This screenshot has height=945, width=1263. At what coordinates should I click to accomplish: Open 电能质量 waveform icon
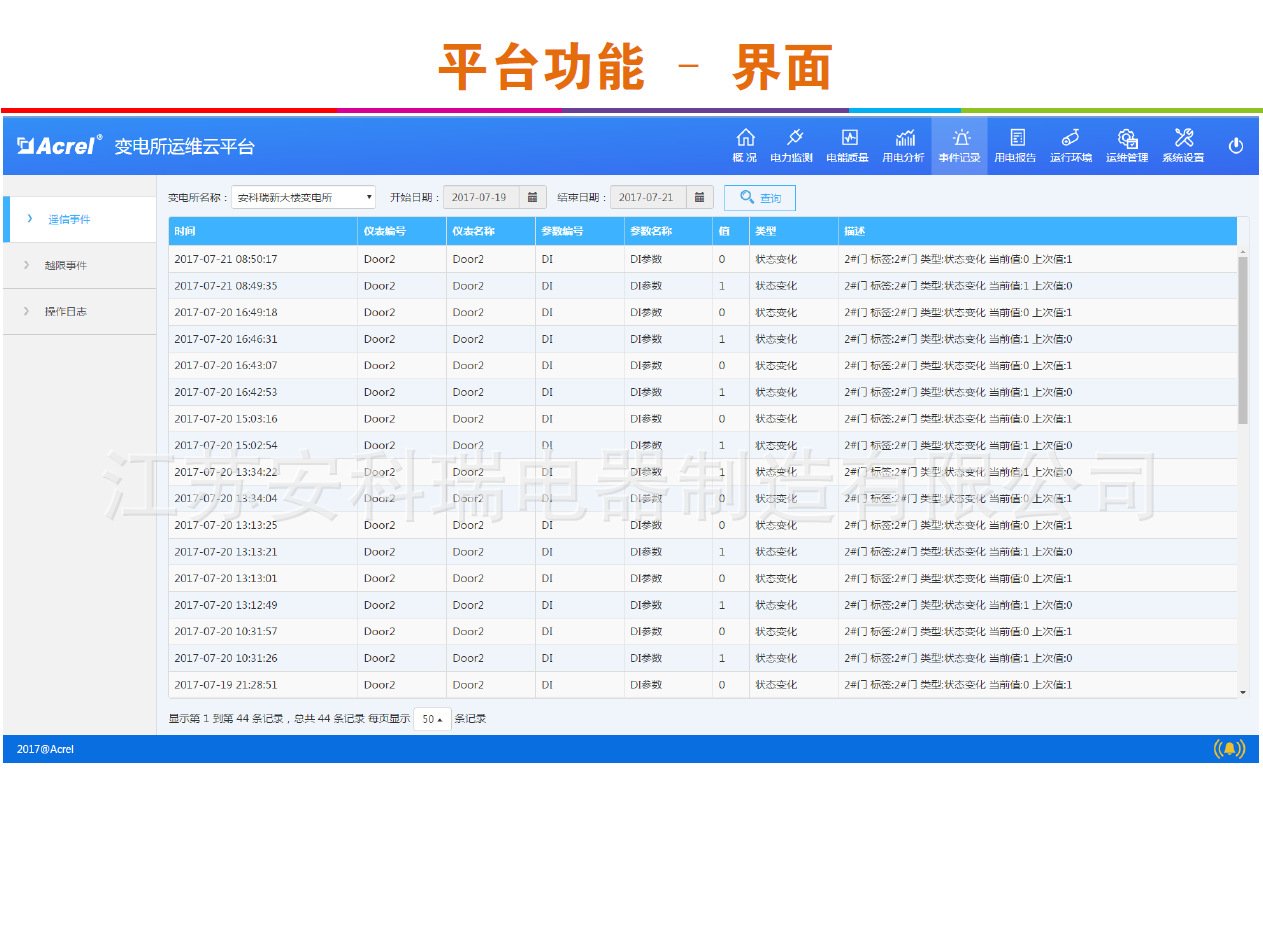coord(849,138)
